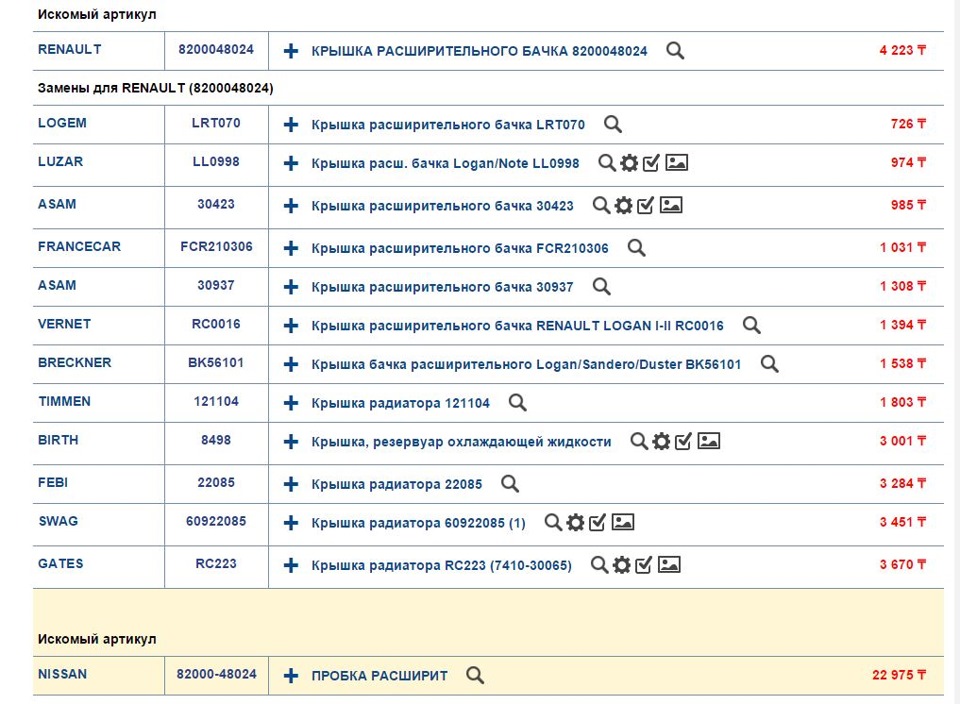The height and width of the screenshot is (704, 960).
Task: Click checkmark icon for ASAM 30423
Action: [x=646, y=205]
